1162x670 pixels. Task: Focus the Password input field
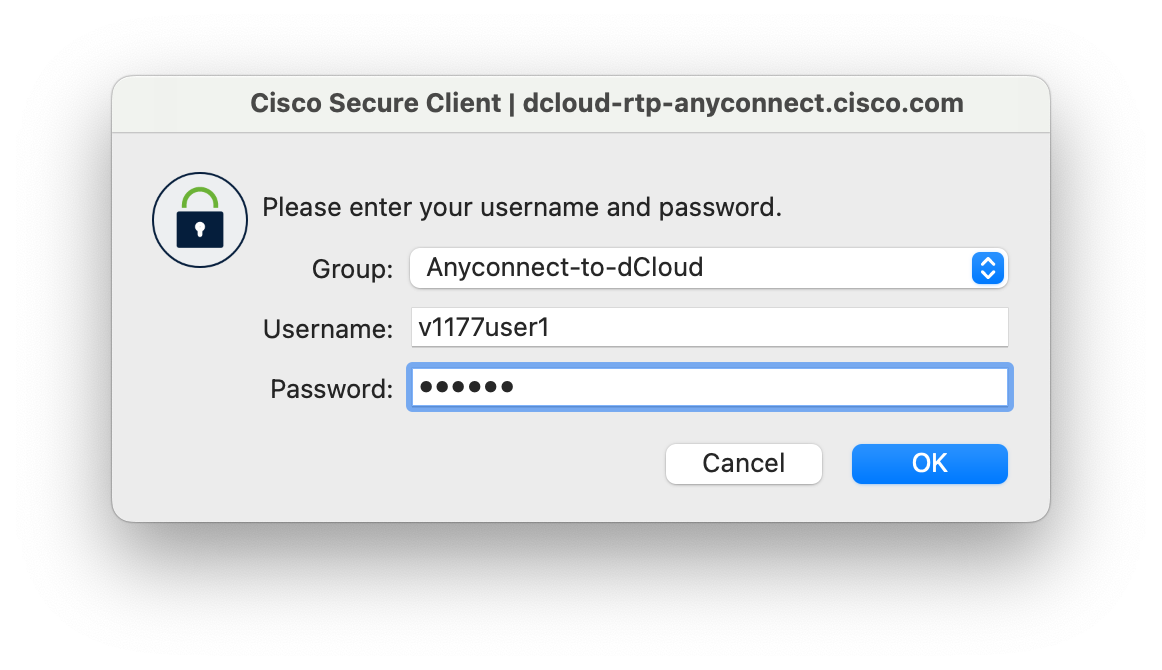[x=709, y=387]
